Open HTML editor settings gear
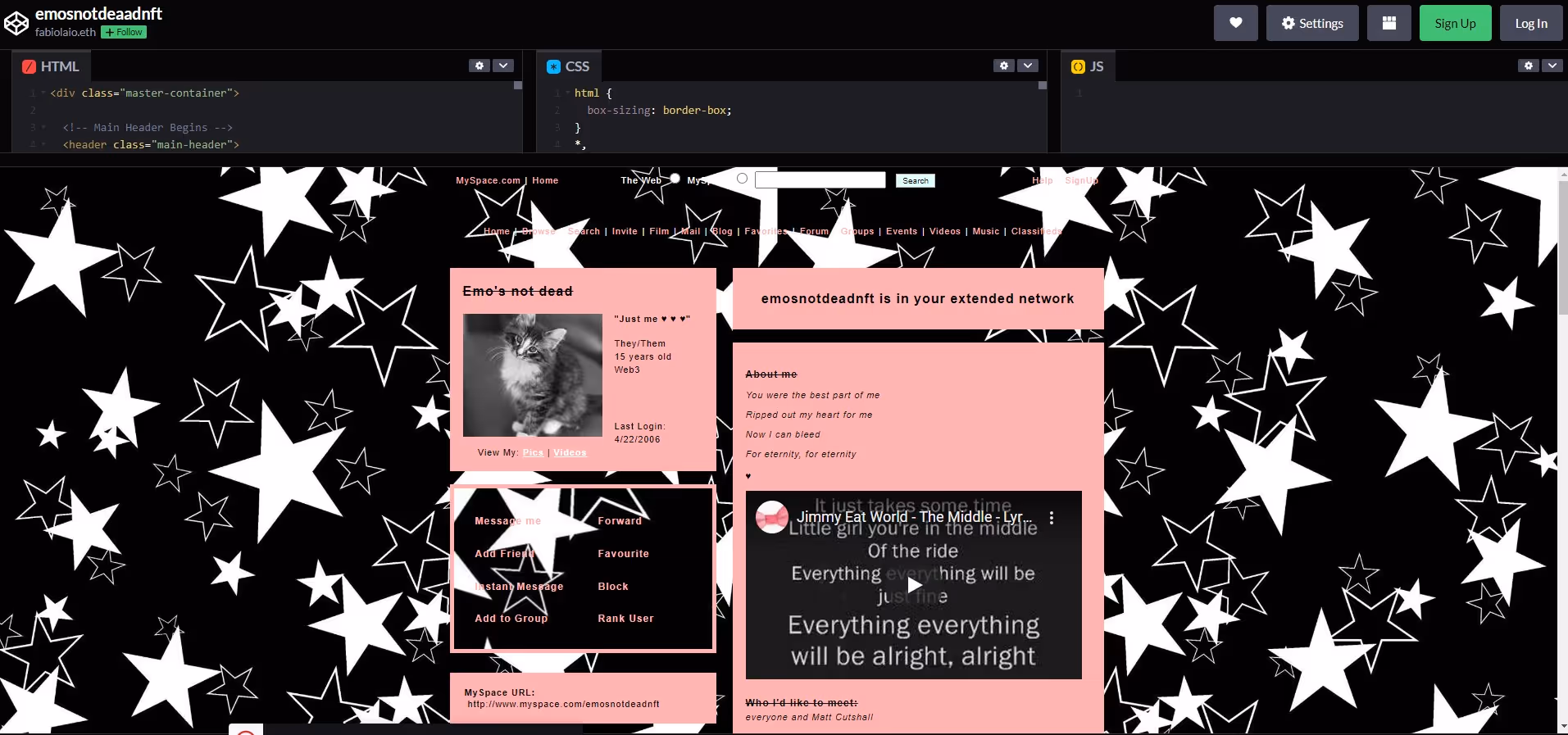The image size is (1568, 735). point(479,66)
